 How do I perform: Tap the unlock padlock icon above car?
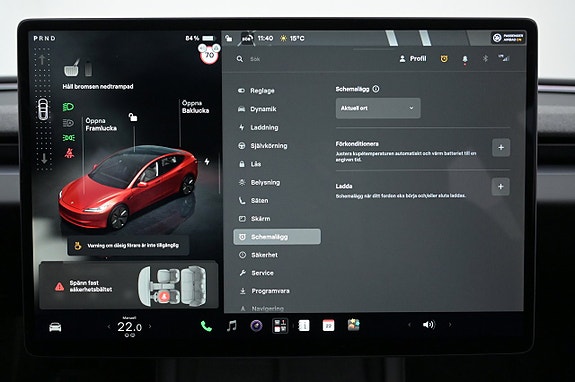[133, 117]
